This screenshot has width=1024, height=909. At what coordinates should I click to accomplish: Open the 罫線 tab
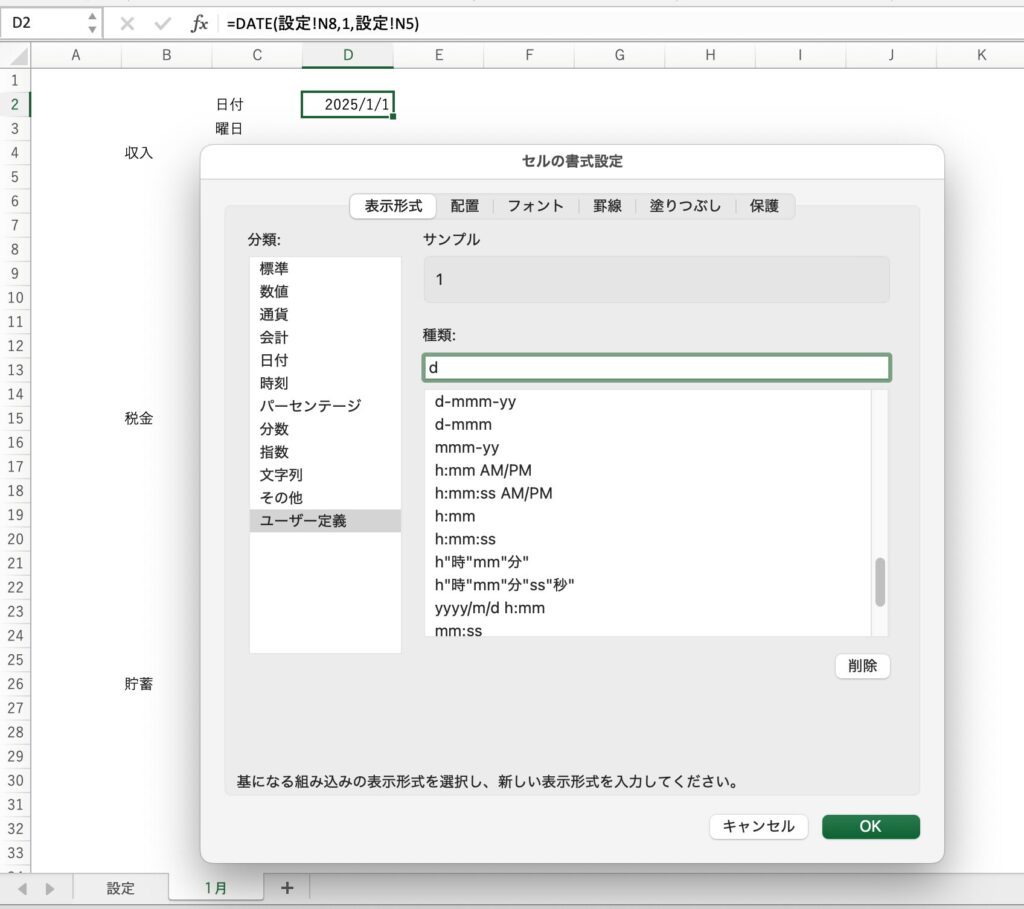click(x=607, y=206)
